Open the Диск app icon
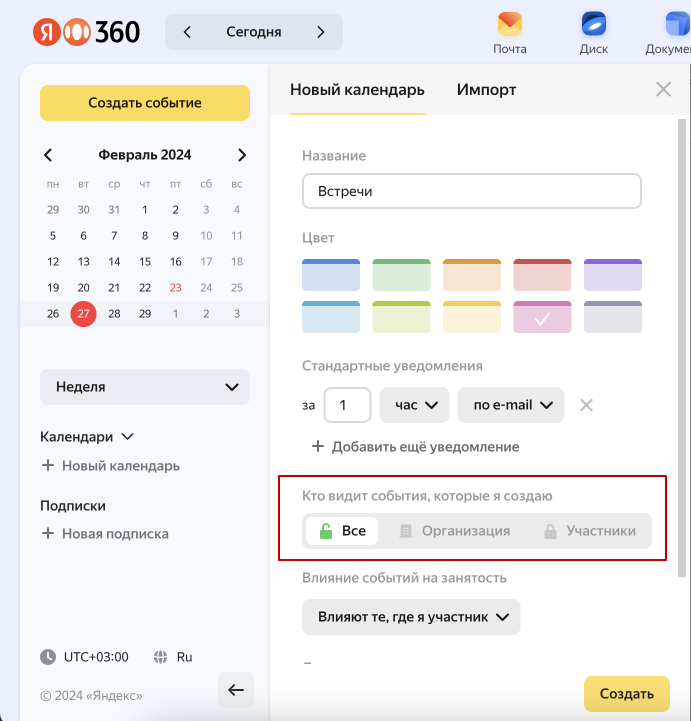The height and width of the screenshot is (721, 691). 594,25
